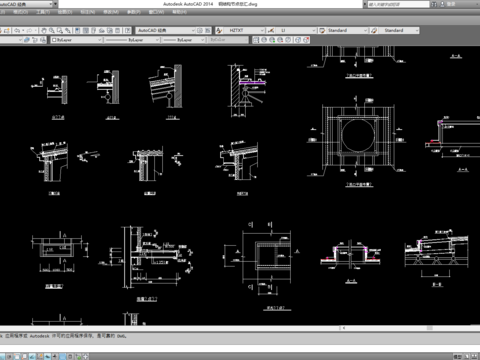480x360 pixels.
Task: Select the Pan hand tool
Action: (44, 30)
